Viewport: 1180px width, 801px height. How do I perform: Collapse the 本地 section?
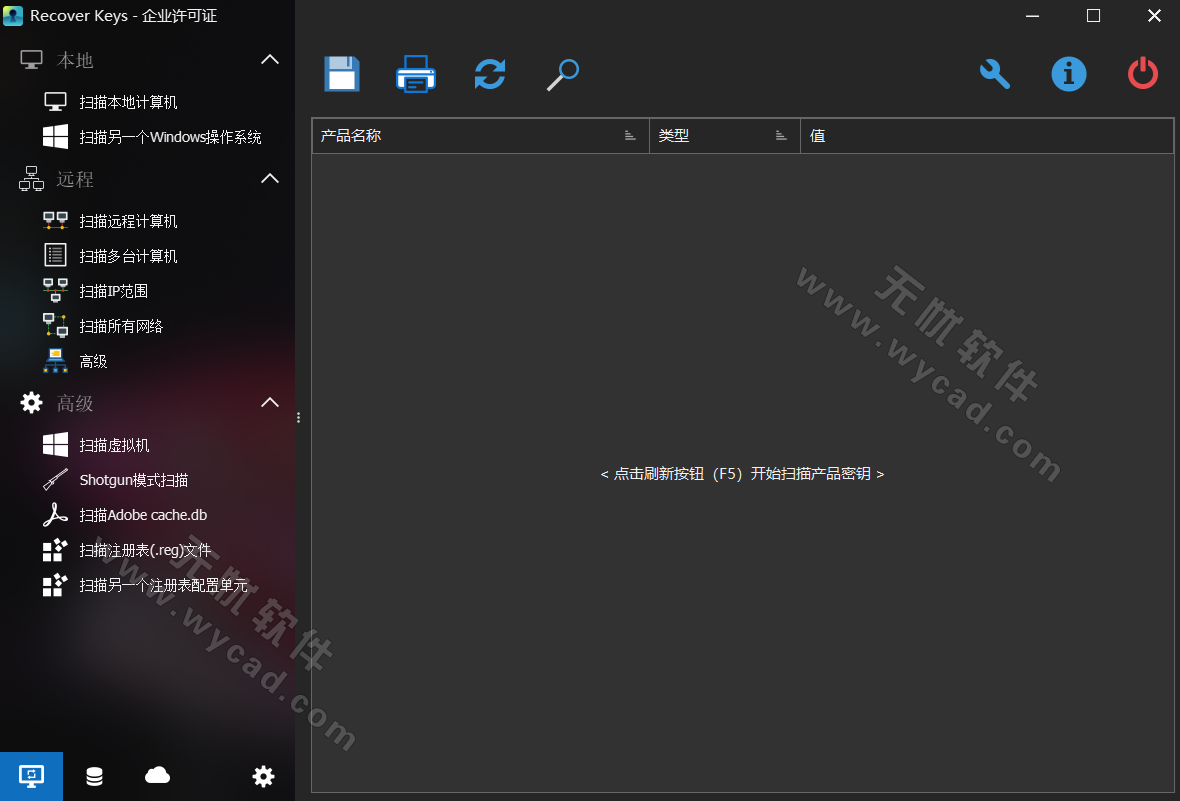point(270,60)
